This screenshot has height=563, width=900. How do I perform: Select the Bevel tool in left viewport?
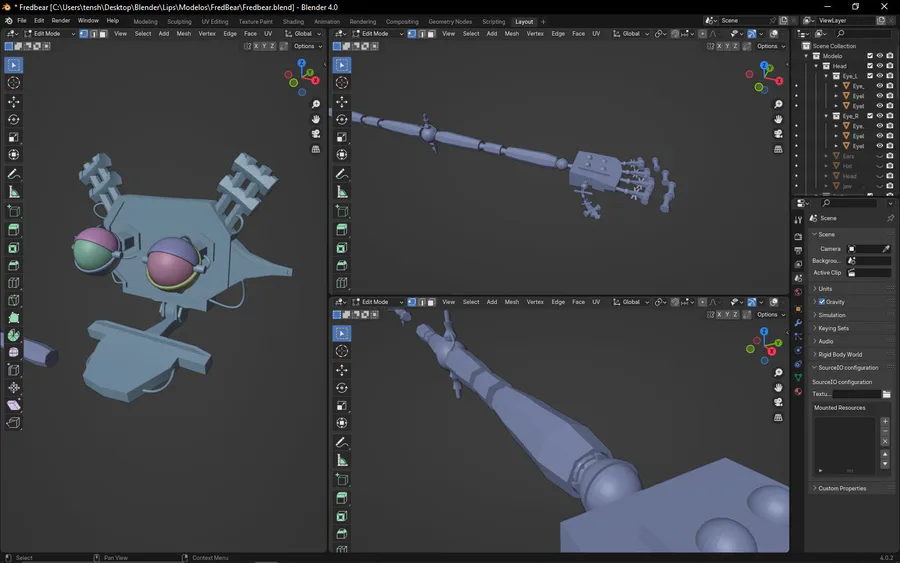click(x=14, y=265)
